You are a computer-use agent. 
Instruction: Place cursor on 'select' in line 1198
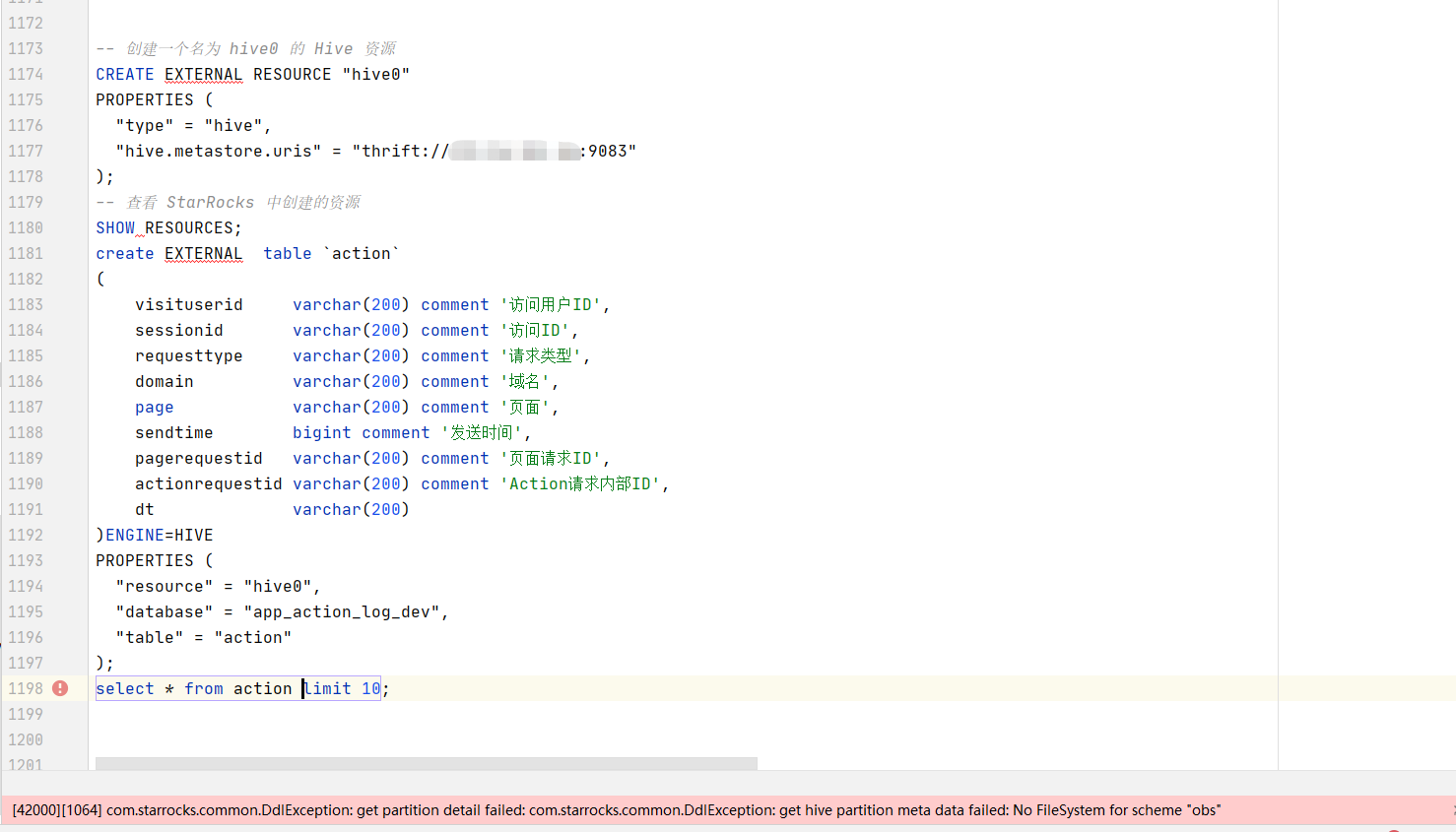125,688
